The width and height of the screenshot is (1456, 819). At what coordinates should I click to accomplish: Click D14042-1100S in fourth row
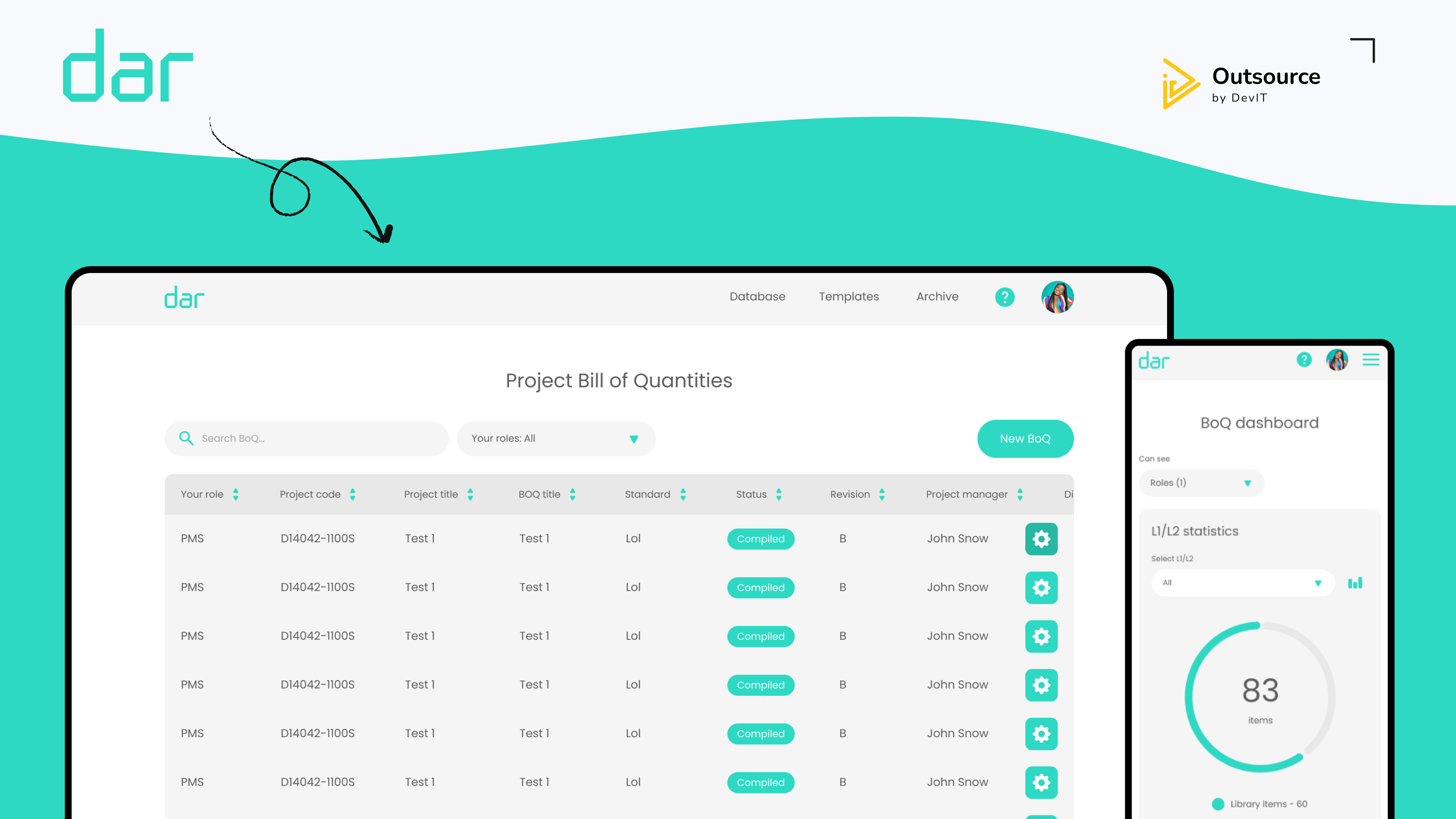pyautogui.click(x=317, y=684)
